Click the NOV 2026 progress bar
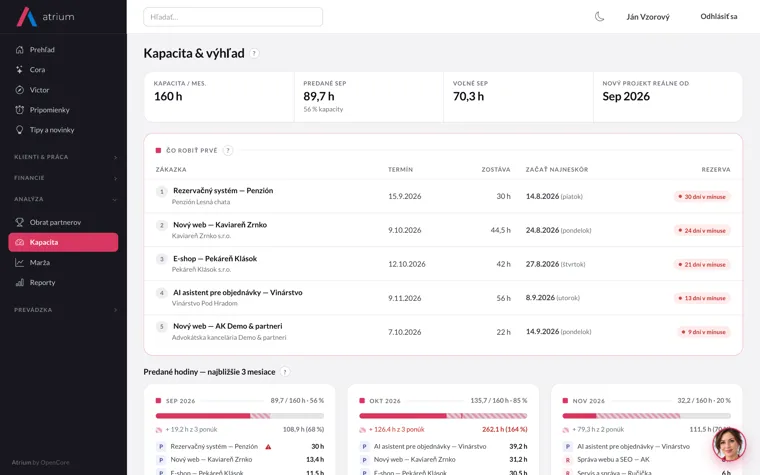This screenshot has width=760, height=475. coord(646,416)
